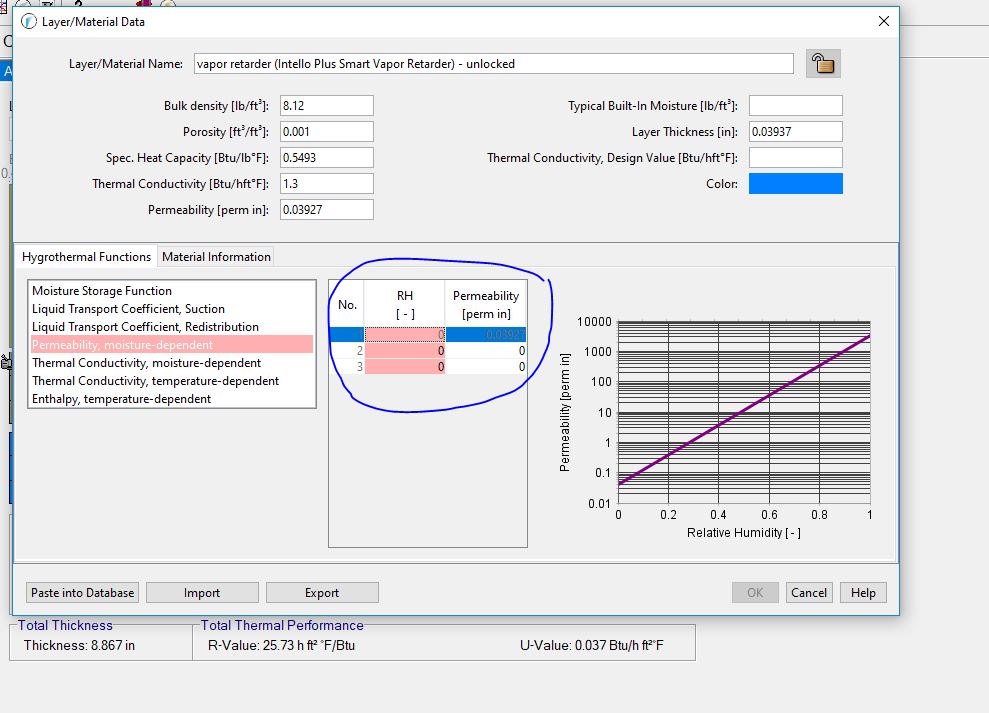Close the Layer/Material Data dialog
This screenshot has height=713, width=989.
coord(882,21)
